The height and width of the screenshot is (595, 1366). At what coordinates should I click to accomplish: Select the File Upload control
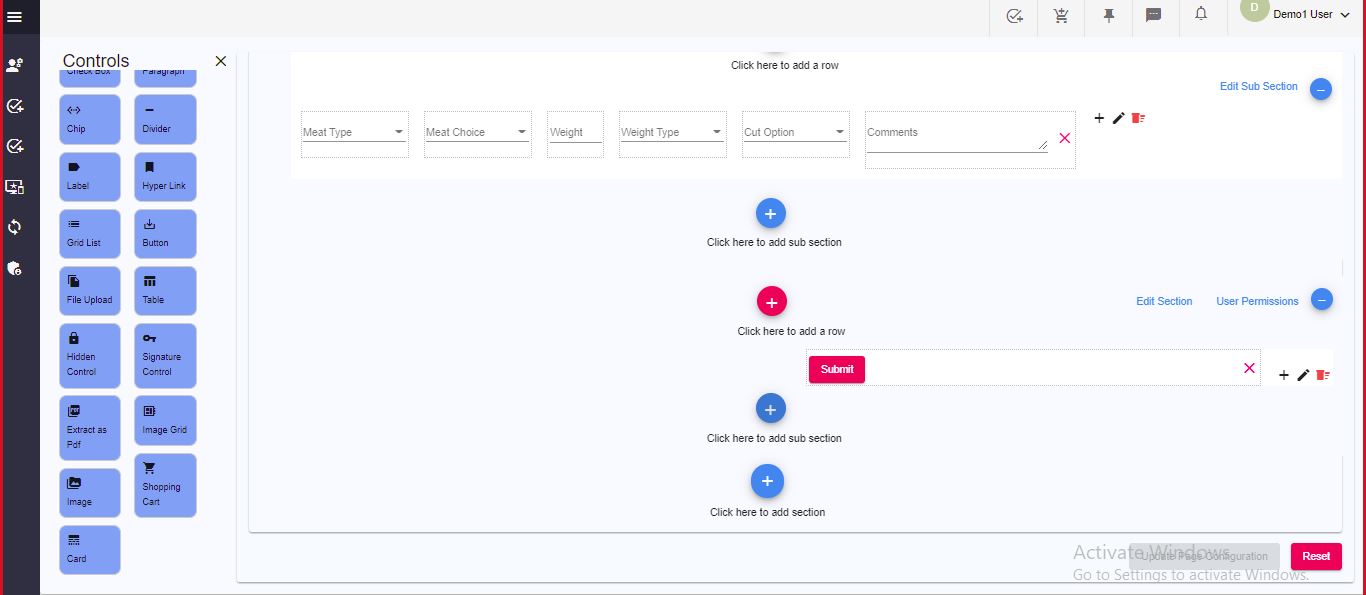click(x=90, y=291)
